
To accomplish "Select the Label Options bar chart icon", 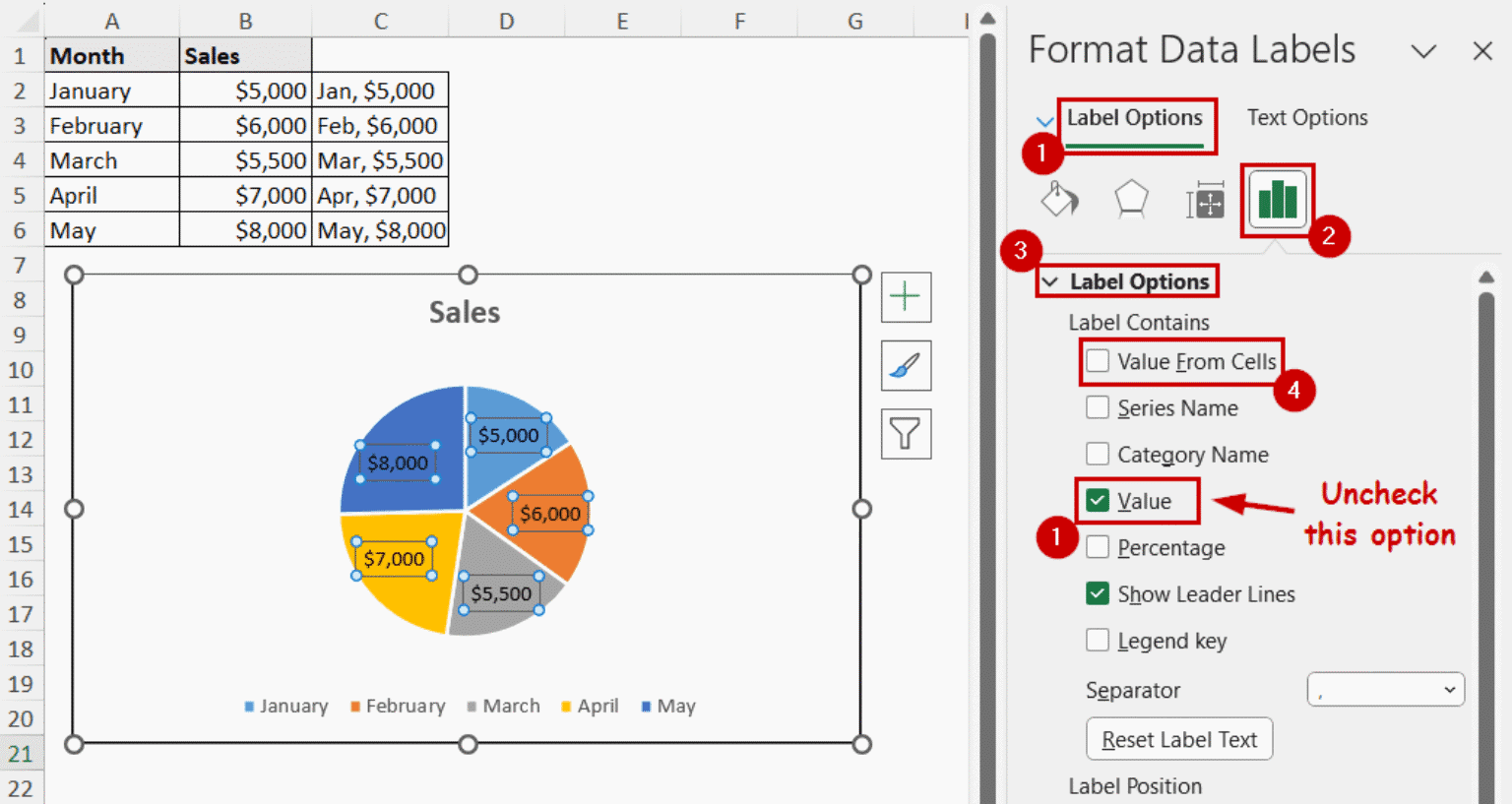I will click(1277, 200).
